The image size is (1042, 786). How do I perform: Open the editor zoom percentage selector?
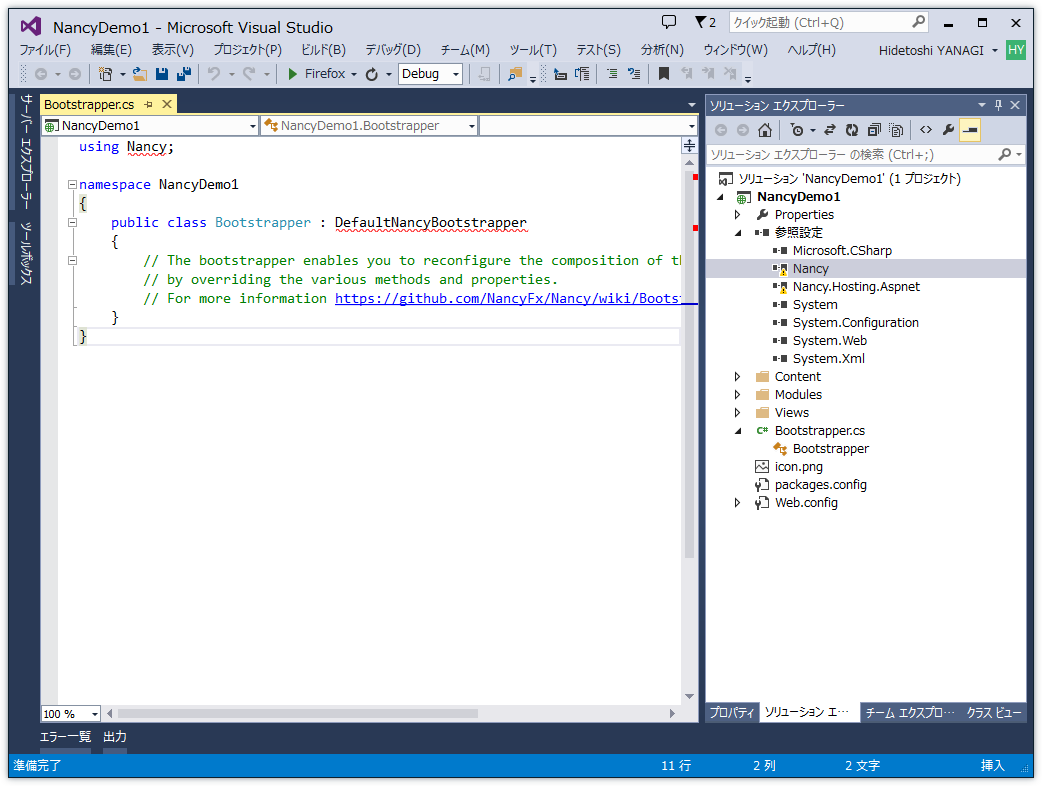pos(70,713)
